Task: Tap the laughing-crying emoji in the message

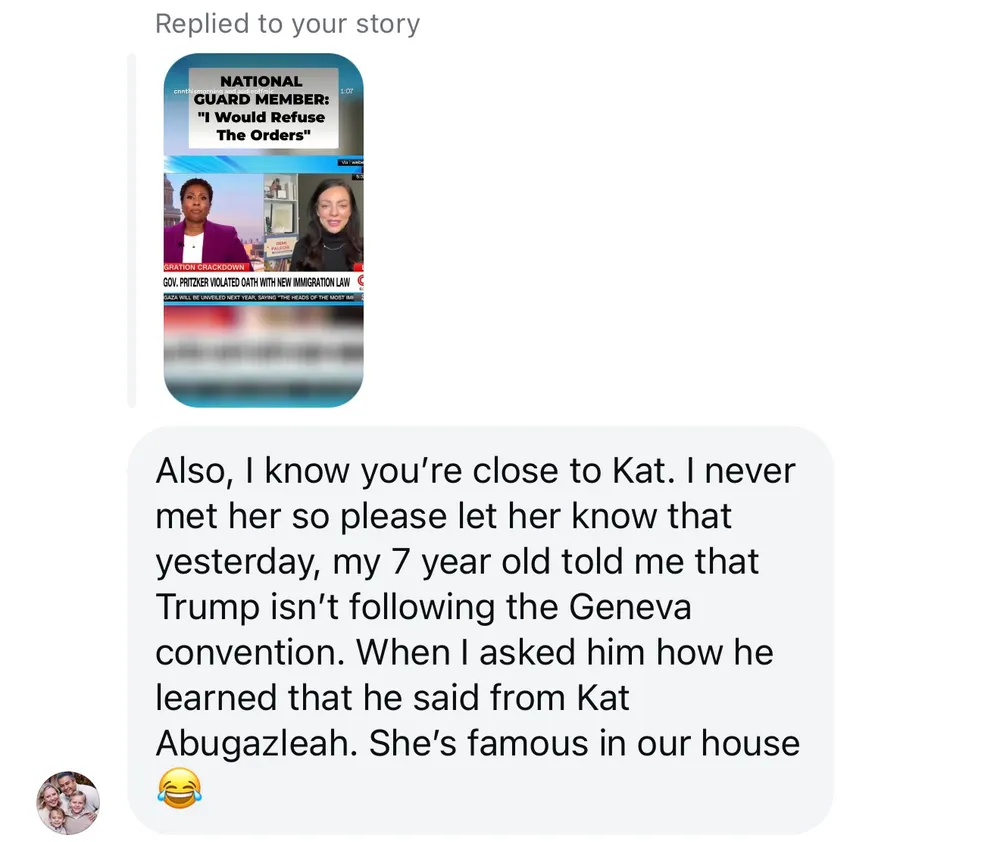Action: click(179, 787)
